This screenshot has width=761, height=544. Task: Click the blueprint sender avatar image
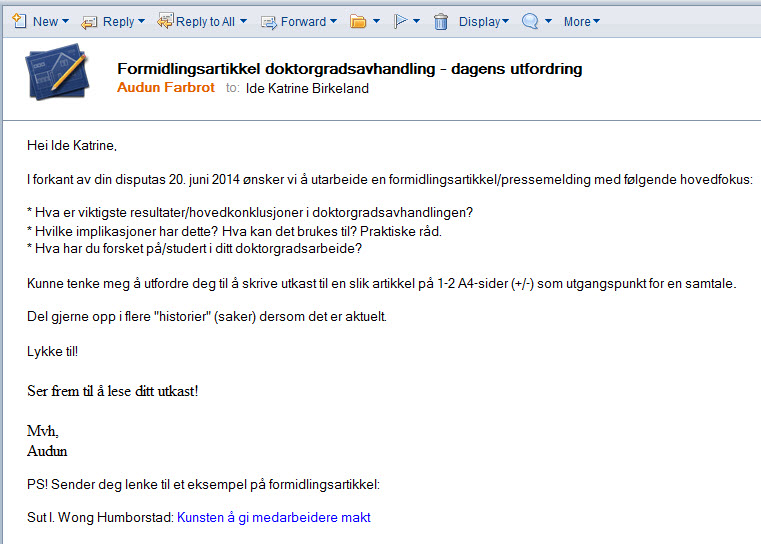[57, 78]
